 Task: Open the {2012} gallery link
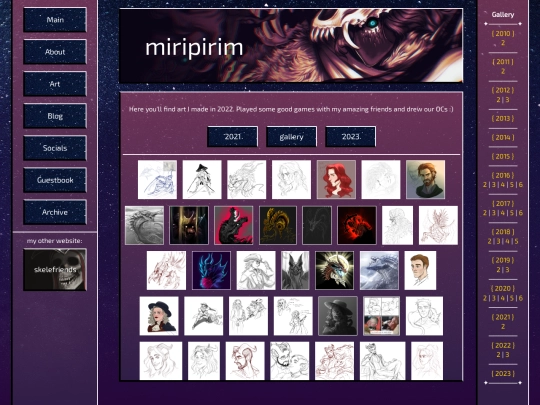503,90
